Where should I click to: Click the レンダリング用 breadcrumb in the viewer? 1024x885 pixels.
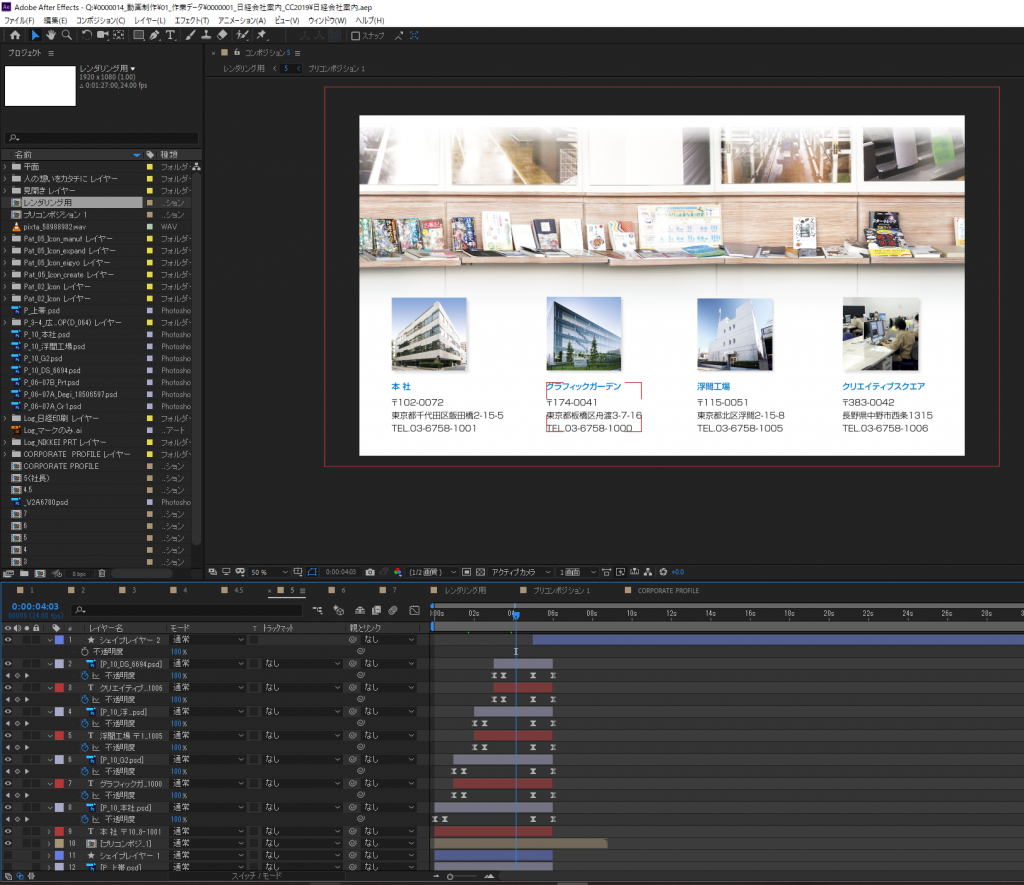[x=244, y=69]
